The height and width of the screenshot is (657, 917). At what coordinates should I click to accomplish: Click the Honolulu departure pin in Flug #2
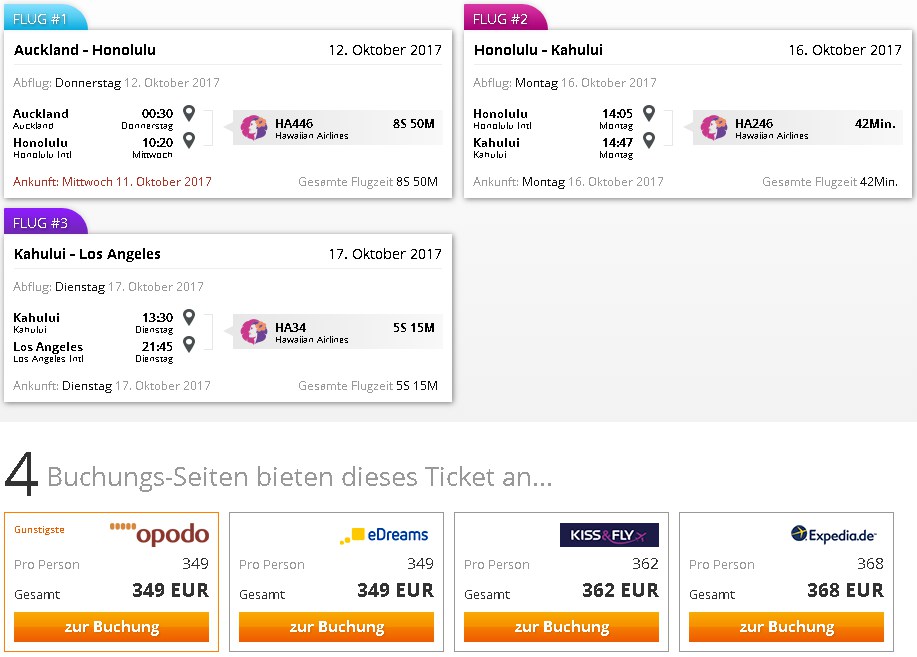pos(649,113)
